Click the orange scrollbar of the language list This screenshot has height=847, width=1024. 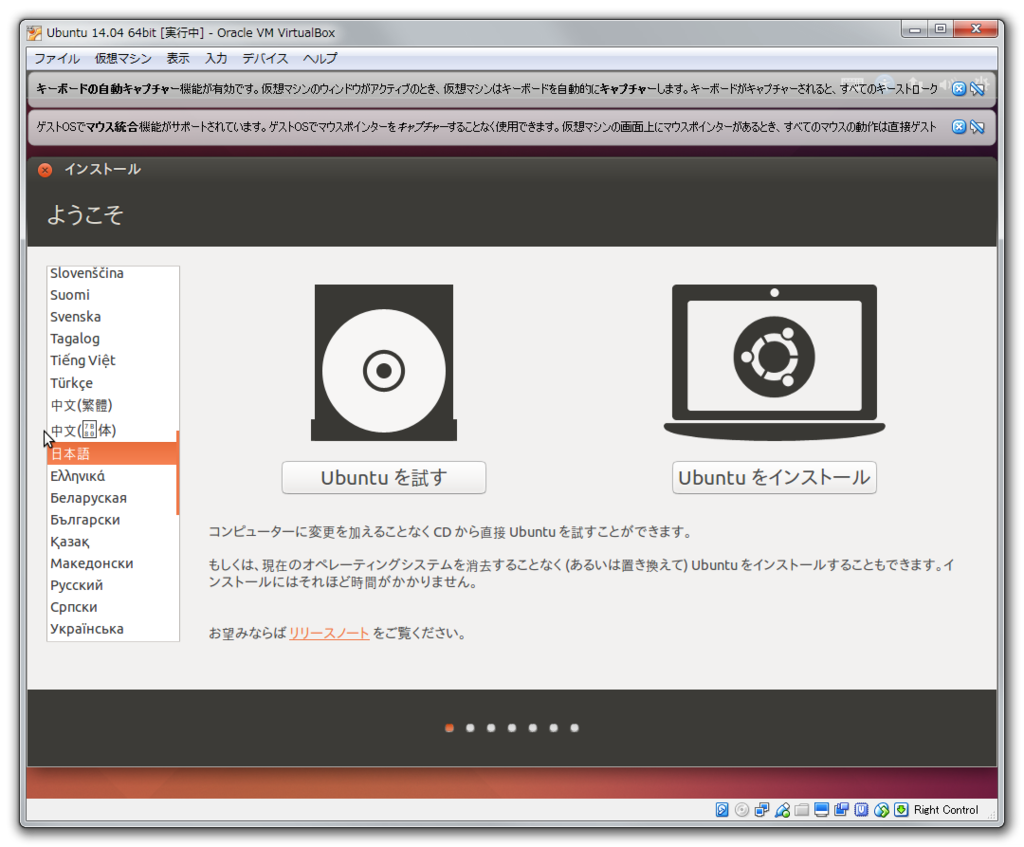pos(178,472)
